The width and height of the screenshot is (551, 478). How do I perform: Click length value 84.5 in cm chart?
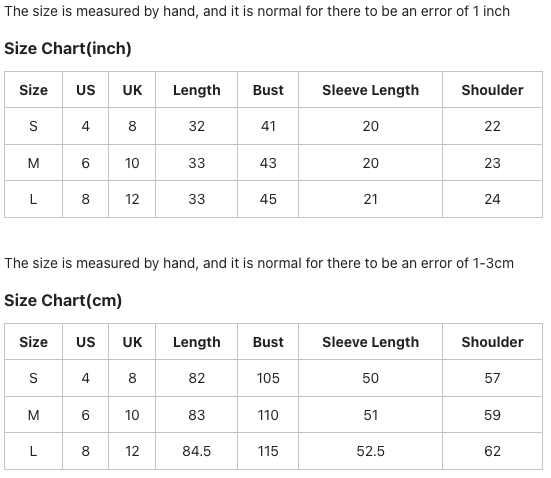(x=197, y=451)
